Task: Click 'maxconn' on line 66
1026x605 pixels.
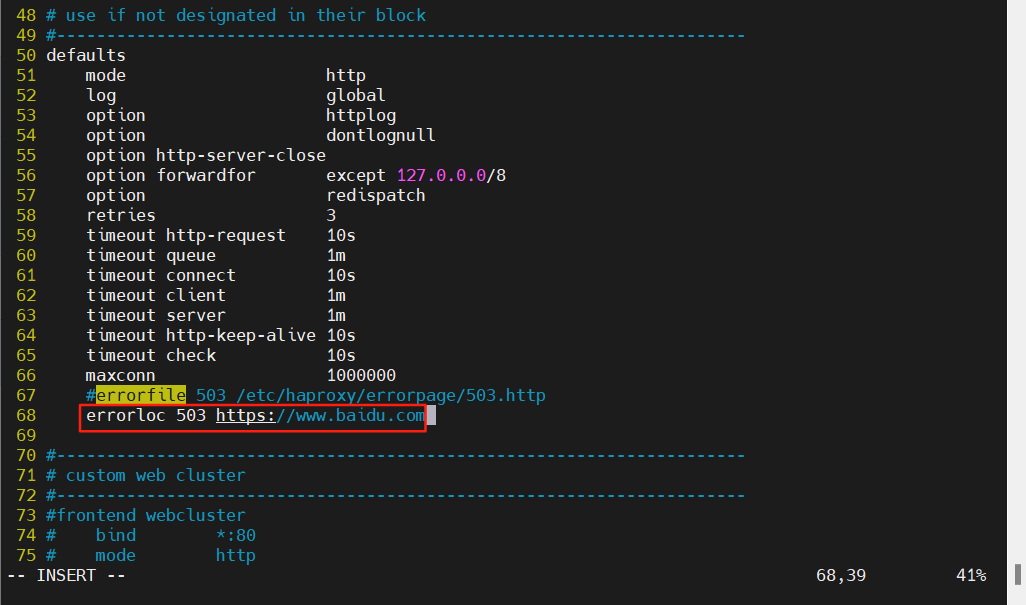Action: (120, 375)
